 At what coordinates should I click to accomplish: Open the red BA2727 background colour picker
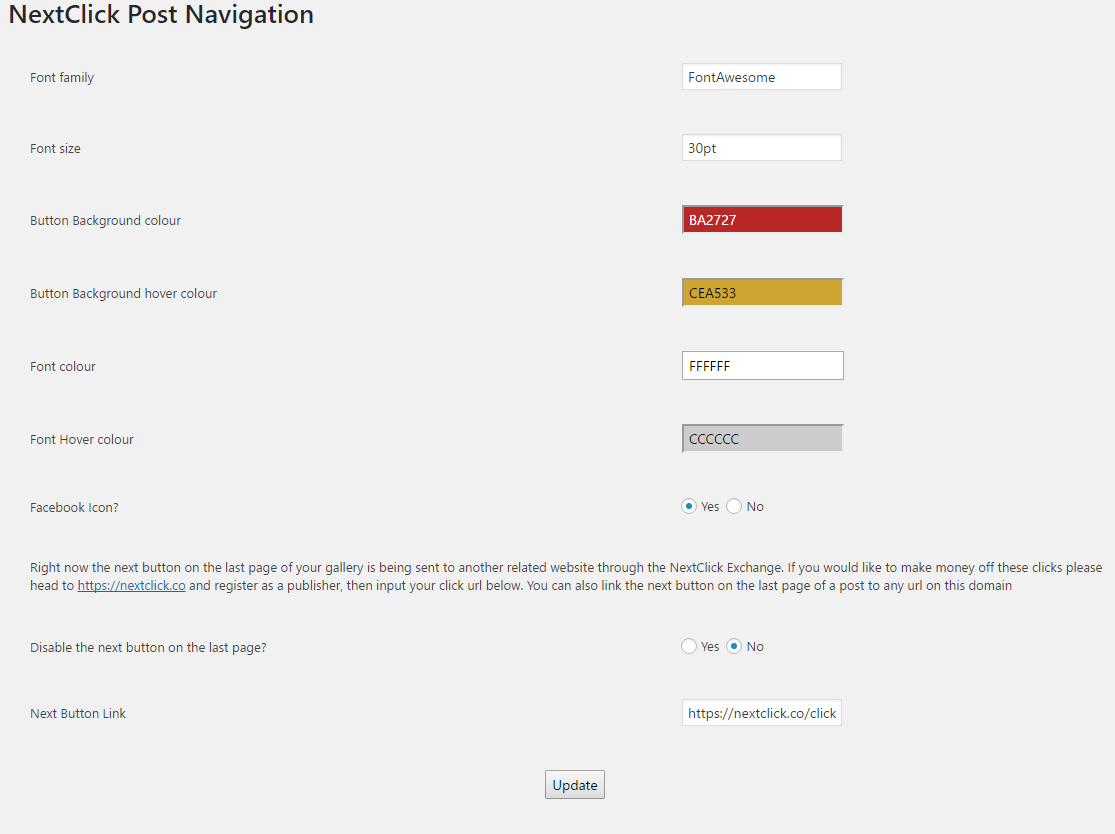pyautogui.click(x=762, y=220)
